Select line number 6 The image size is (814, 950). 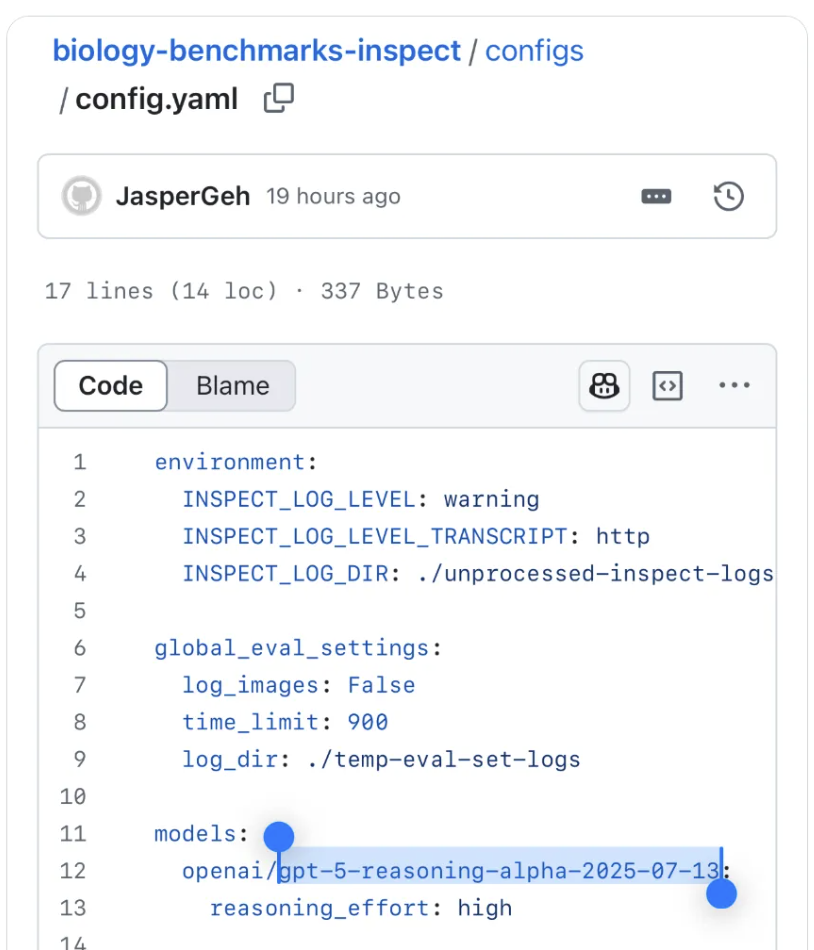click(x=80, y=648)
